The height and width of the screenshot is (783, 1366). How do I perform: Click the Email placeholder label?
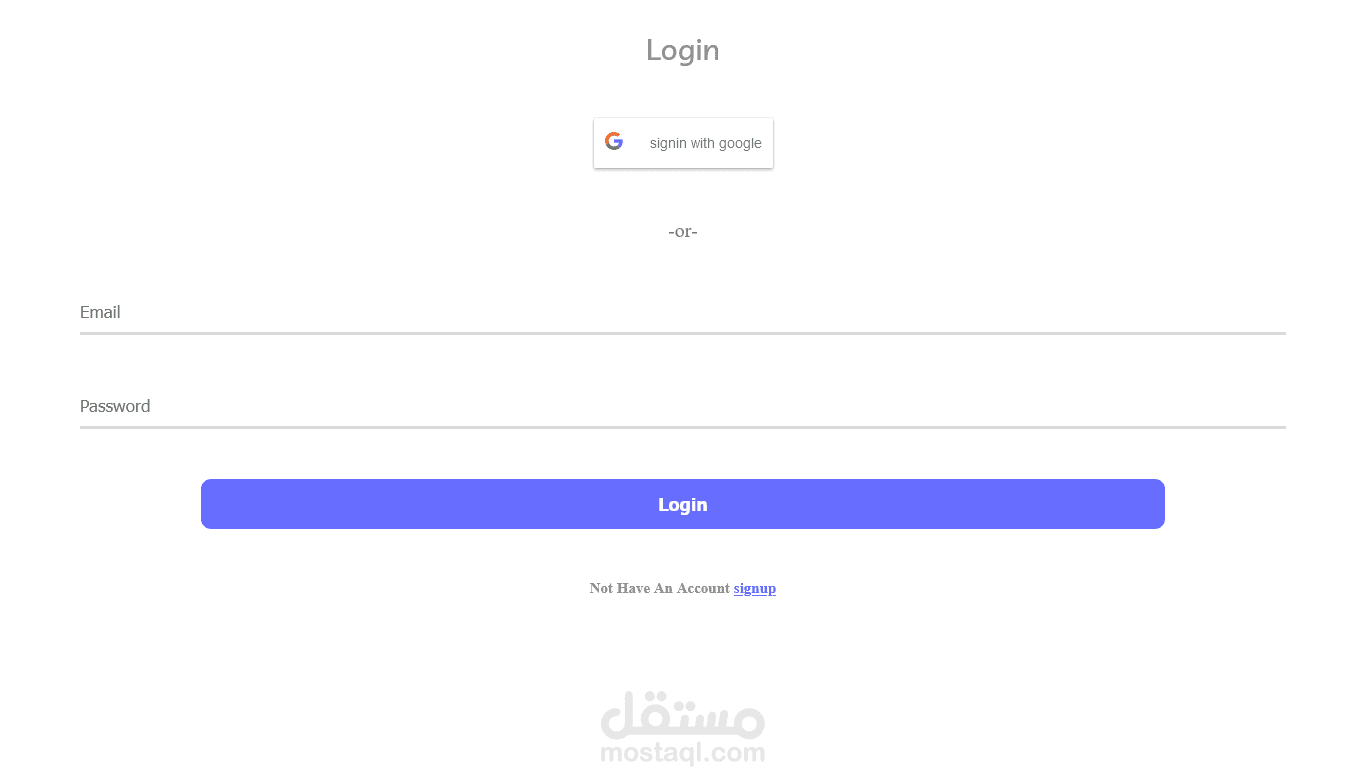coord(100,312)
